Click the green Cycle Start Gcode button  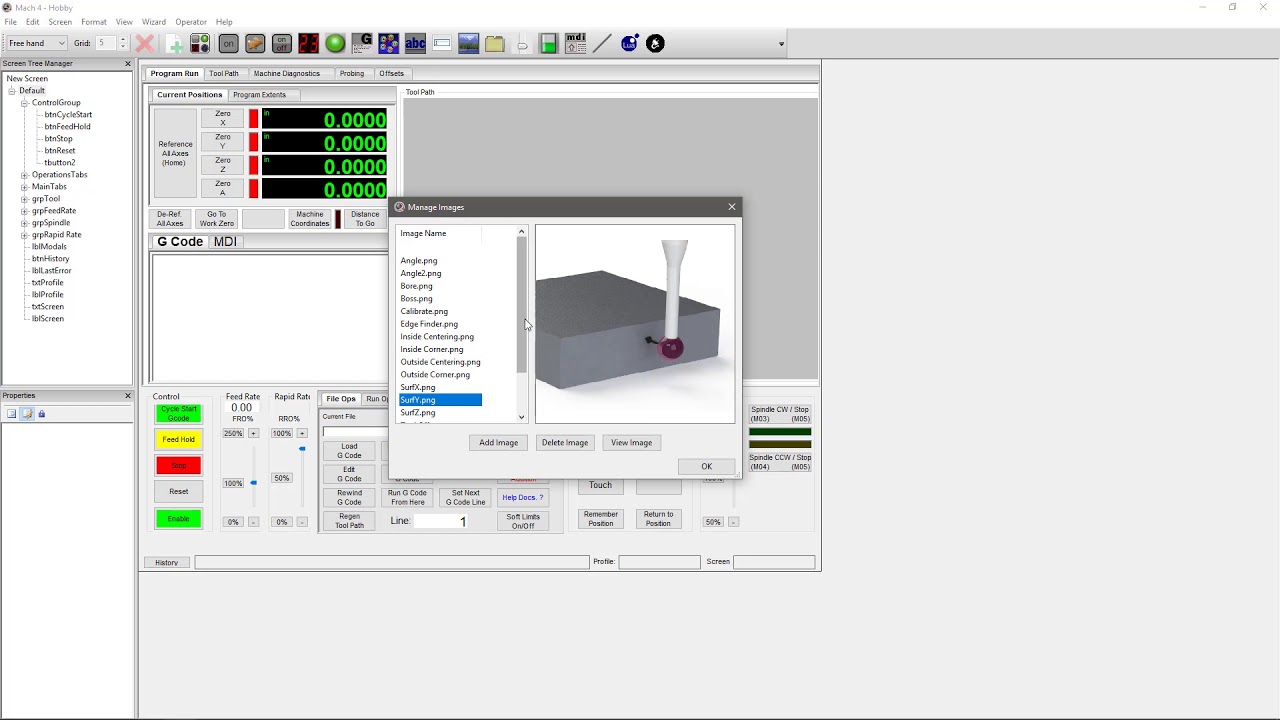178,413
